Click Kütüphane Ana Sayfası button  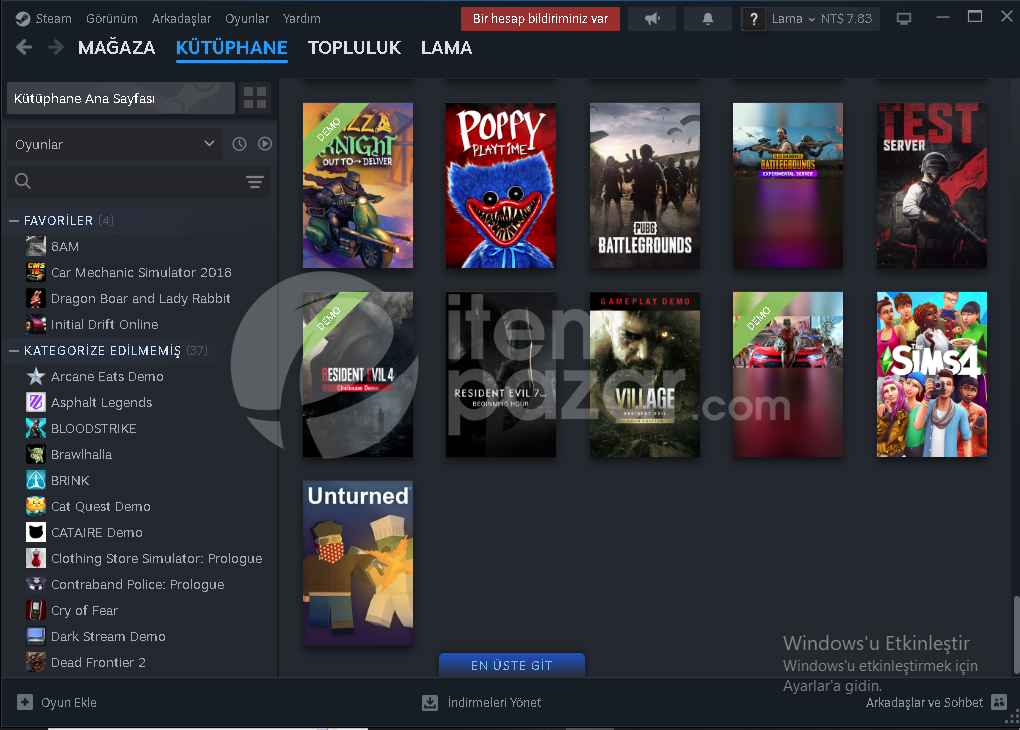tap(121, 98)
